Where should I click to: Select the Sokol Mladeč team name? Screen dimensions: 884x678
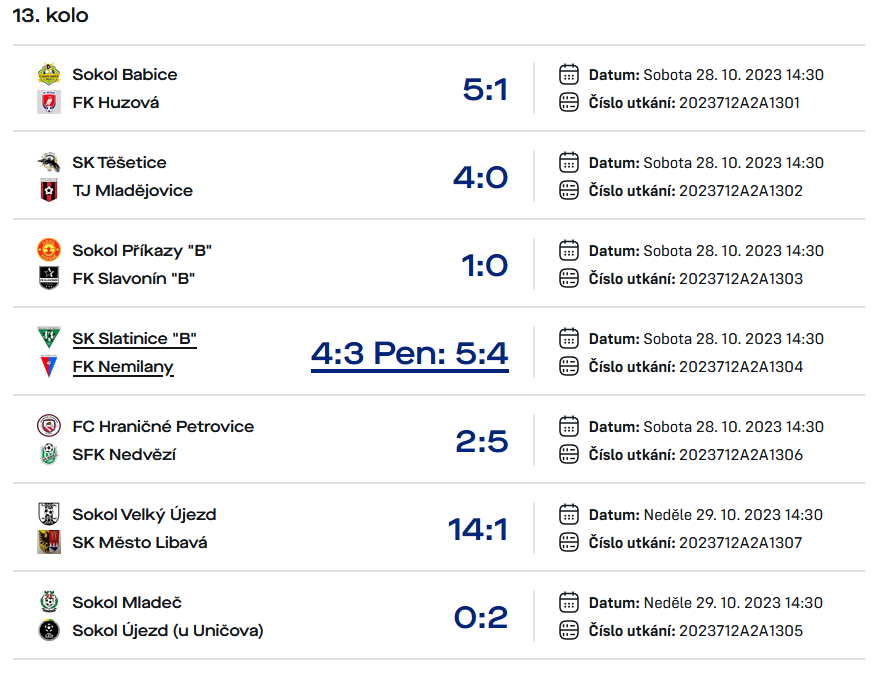[127, 602]
